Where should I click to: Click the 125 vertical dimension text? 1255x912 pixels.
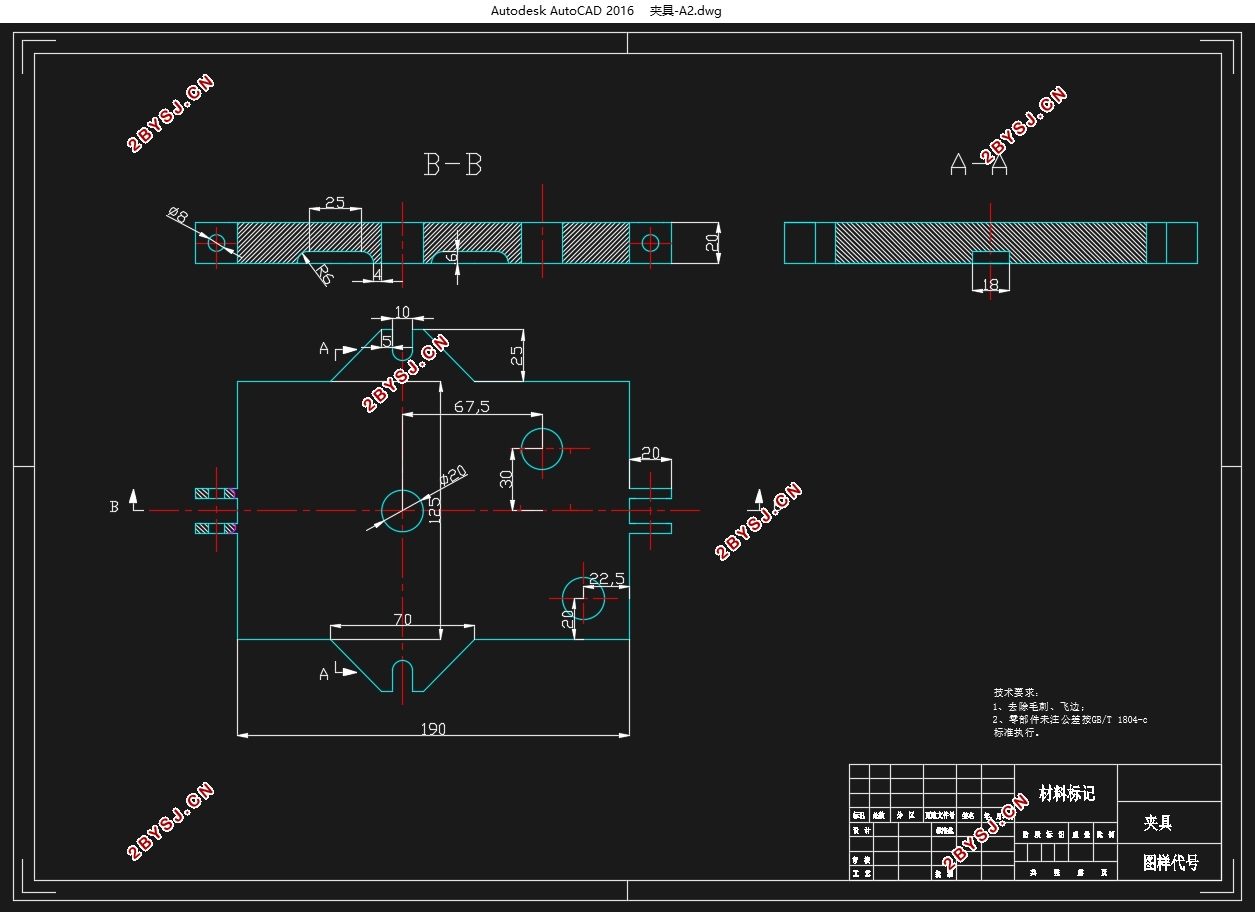(x=433, y=510)
